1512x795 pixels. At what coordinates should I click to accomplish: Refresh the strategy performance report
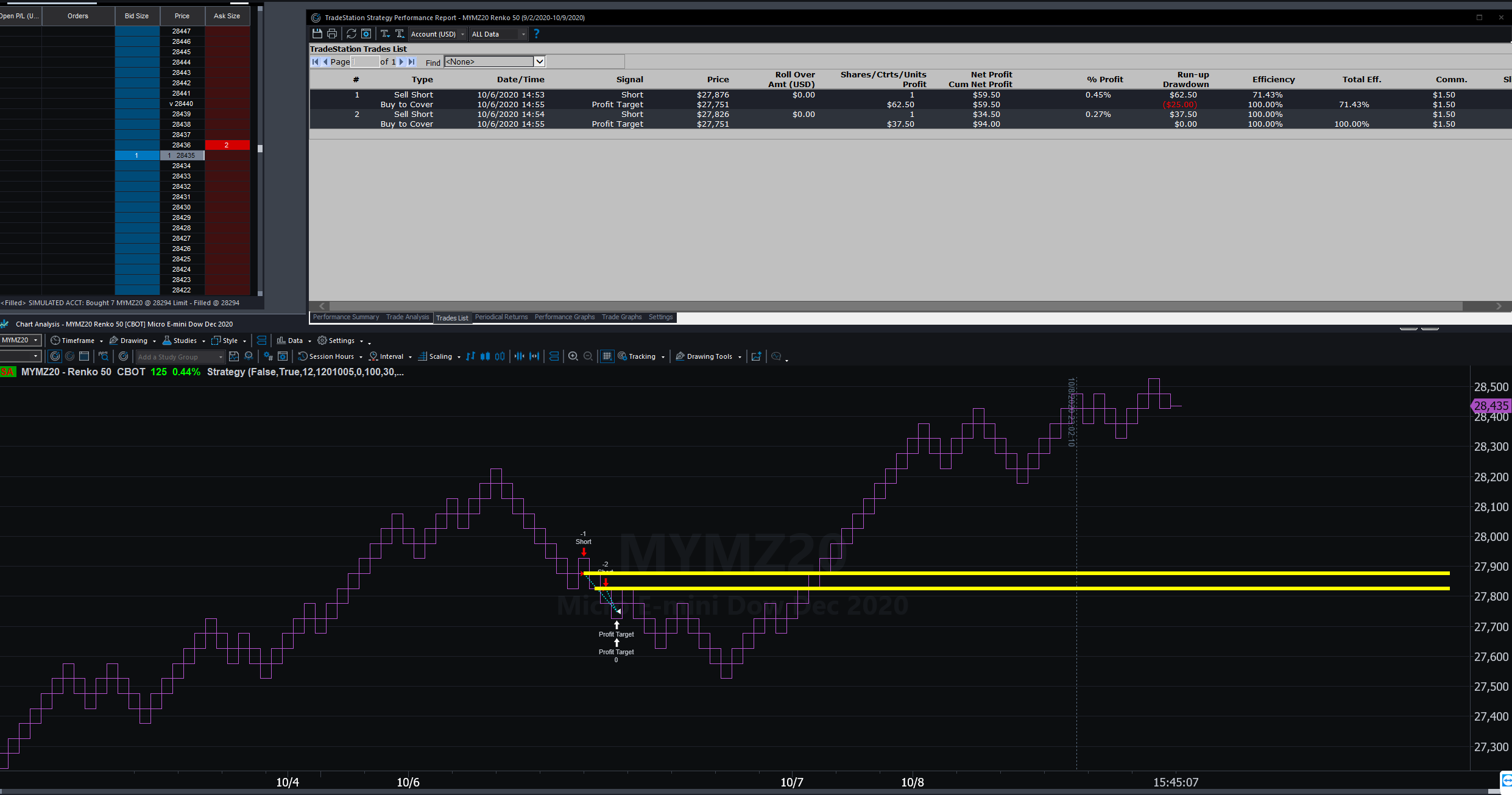tap(352, 34)
